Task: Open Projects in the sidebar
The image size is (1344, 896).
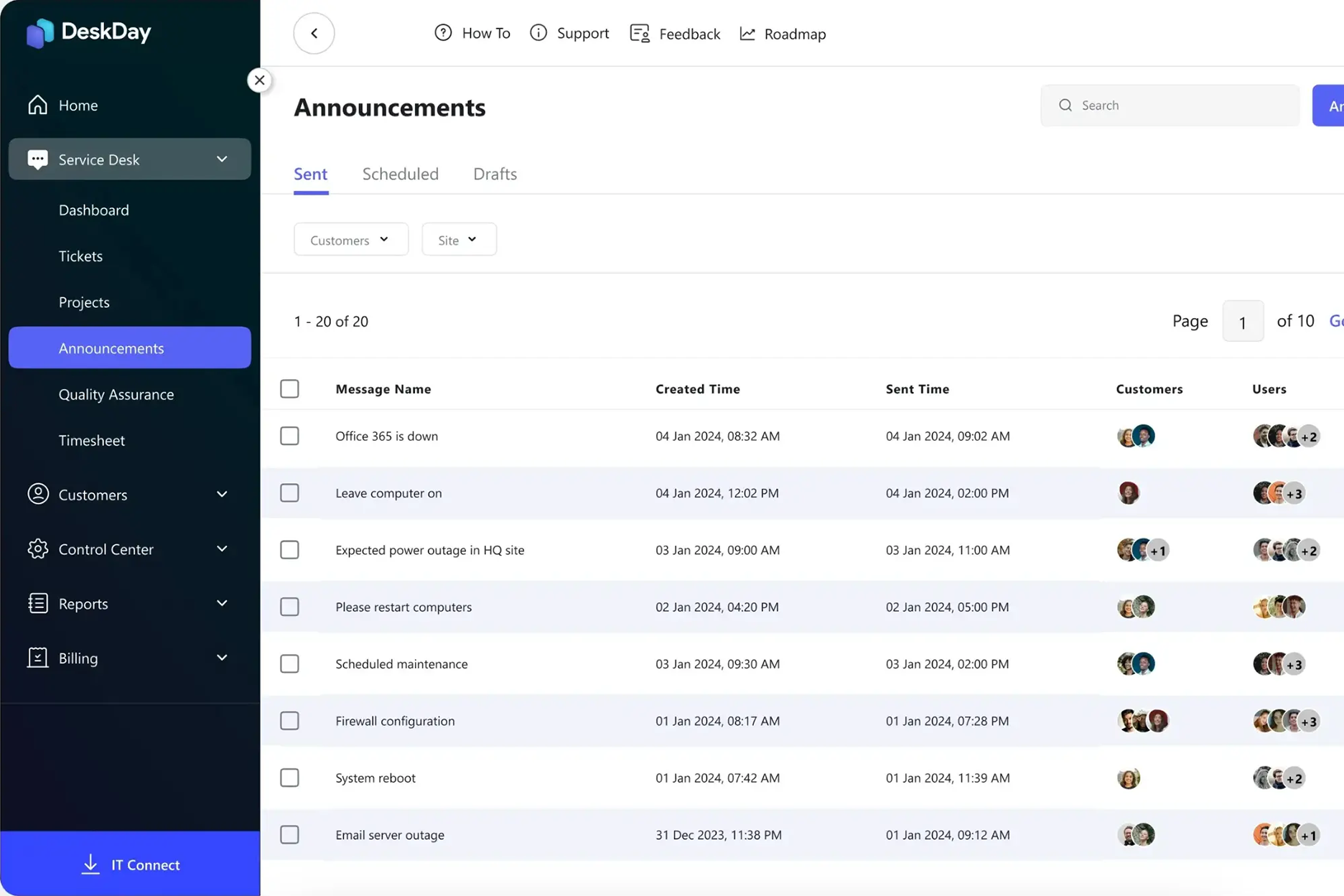Action: (84, 302)
